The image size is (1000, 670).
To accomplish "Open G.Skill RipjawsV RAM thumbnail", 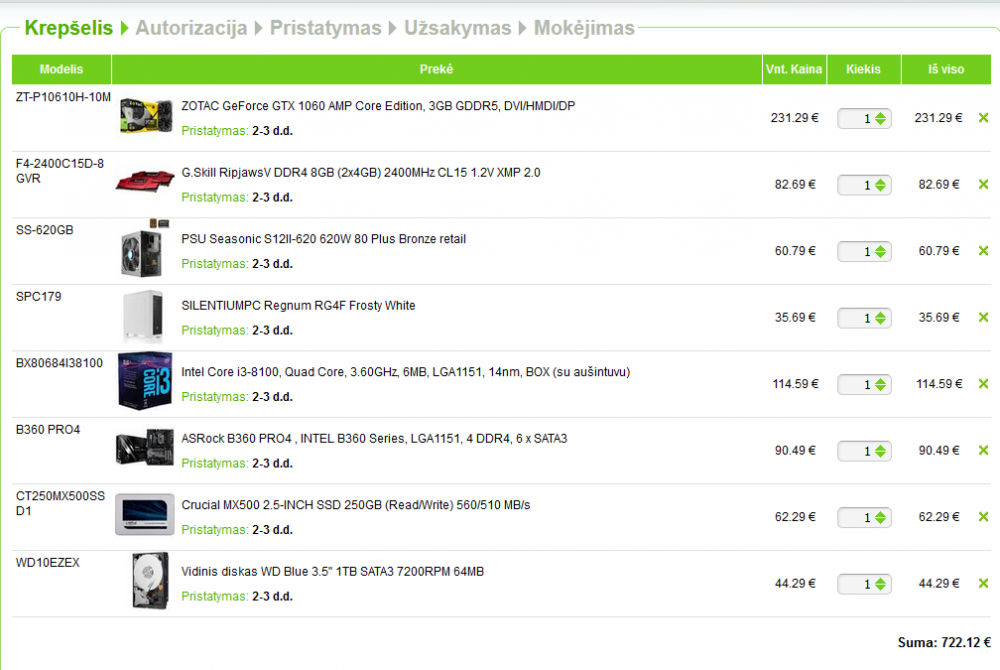I will coord(145,180).
